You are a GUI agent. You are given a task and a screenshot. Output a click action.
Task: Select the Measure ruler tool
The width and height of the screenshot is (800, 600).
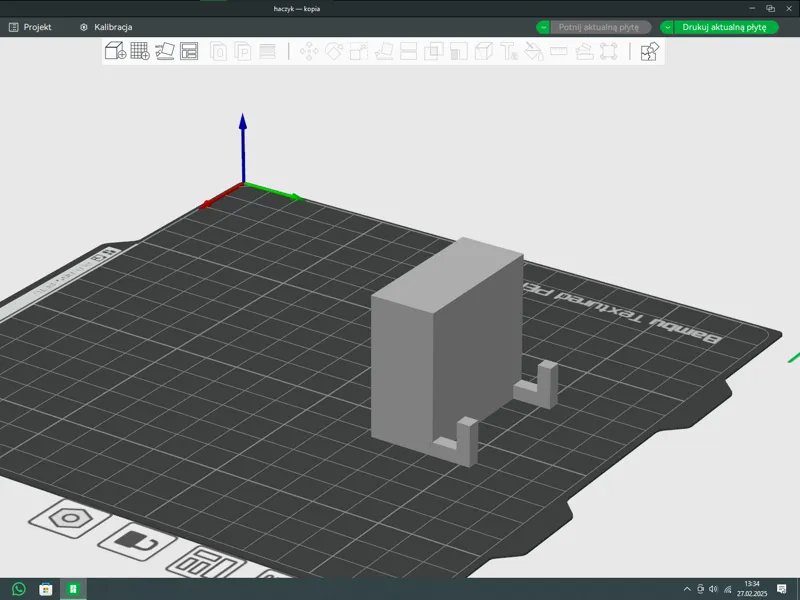click(559, 51)
